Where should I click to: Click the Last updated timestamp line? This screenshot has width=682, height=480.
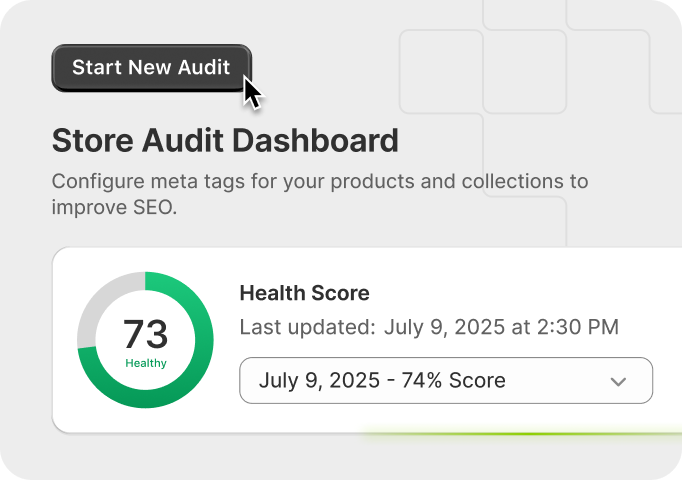click(x=429, y=327)
